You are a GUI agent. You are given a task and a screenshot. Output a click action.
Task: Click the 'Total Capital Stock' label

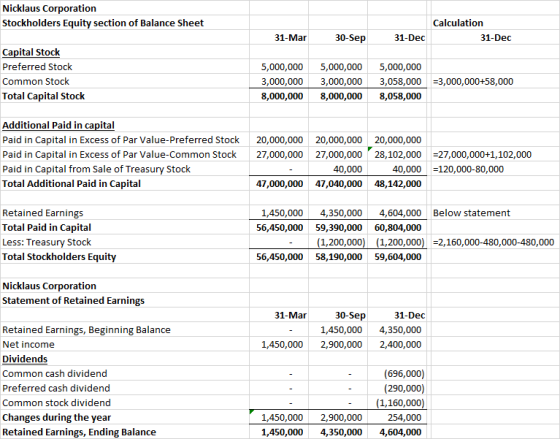click(x=43, y=96)
